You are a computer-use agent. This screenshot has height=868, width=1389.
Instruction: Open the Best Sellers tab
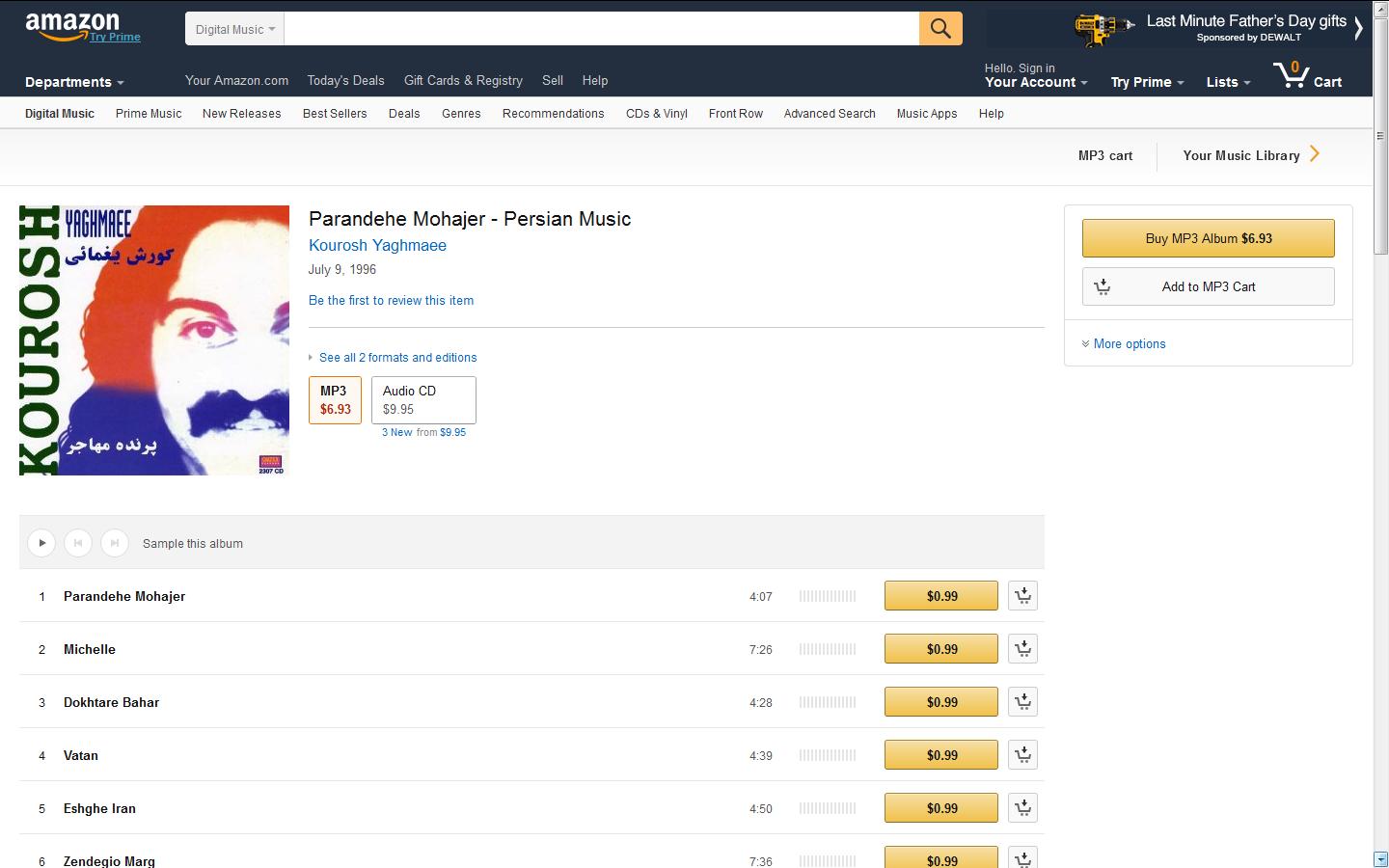[x=335, y=113]
